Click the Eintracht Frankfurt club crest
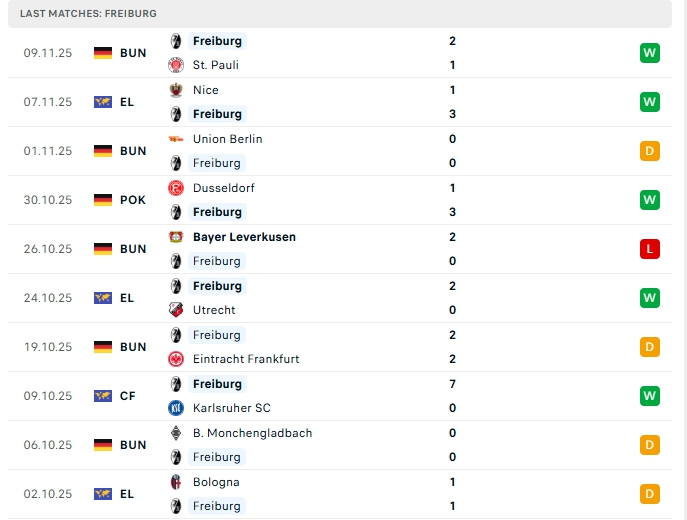The width and height of the screenshot is (687, 520). point(177,359)
